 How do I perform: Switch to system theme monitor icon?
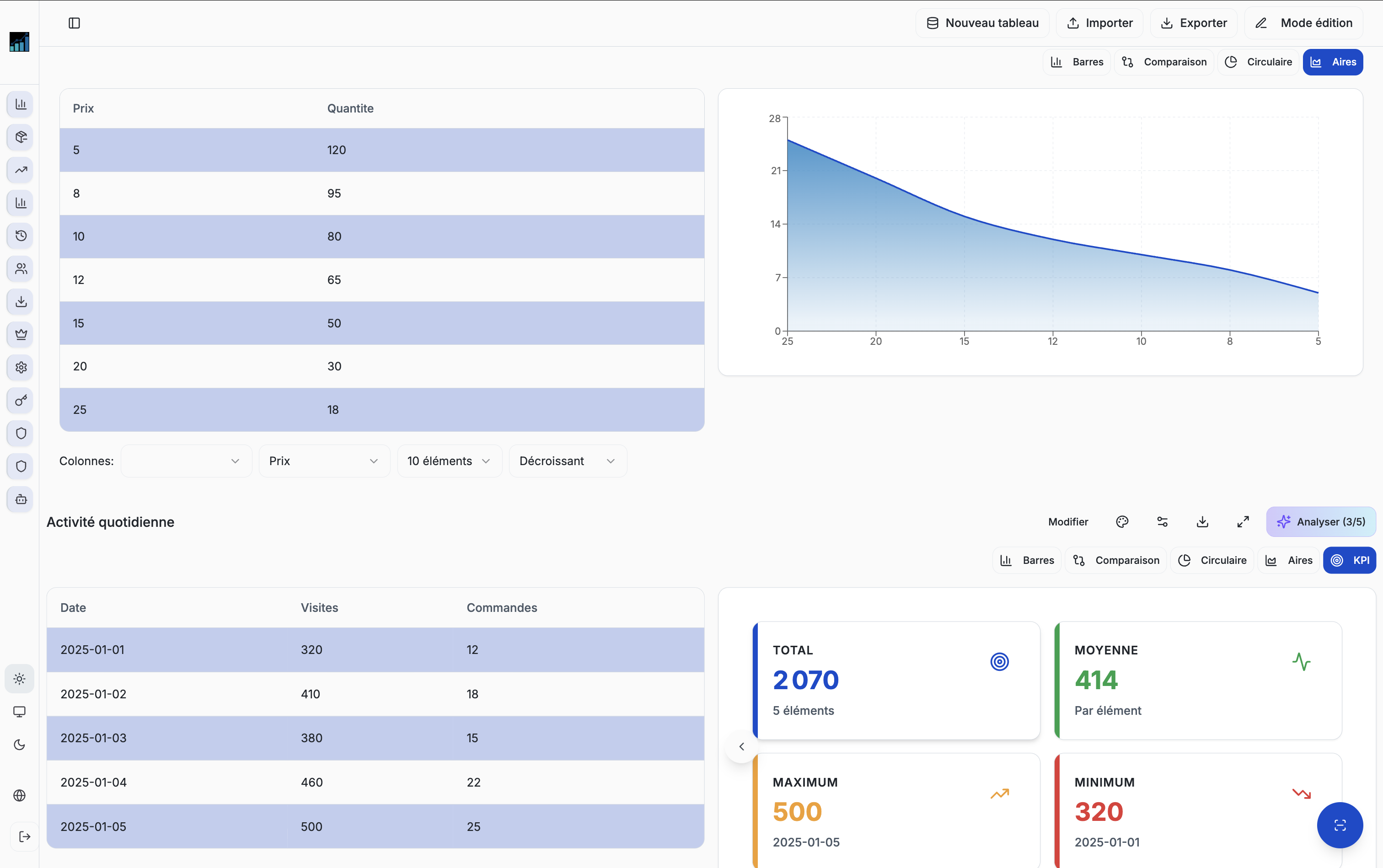pos(20,712)
